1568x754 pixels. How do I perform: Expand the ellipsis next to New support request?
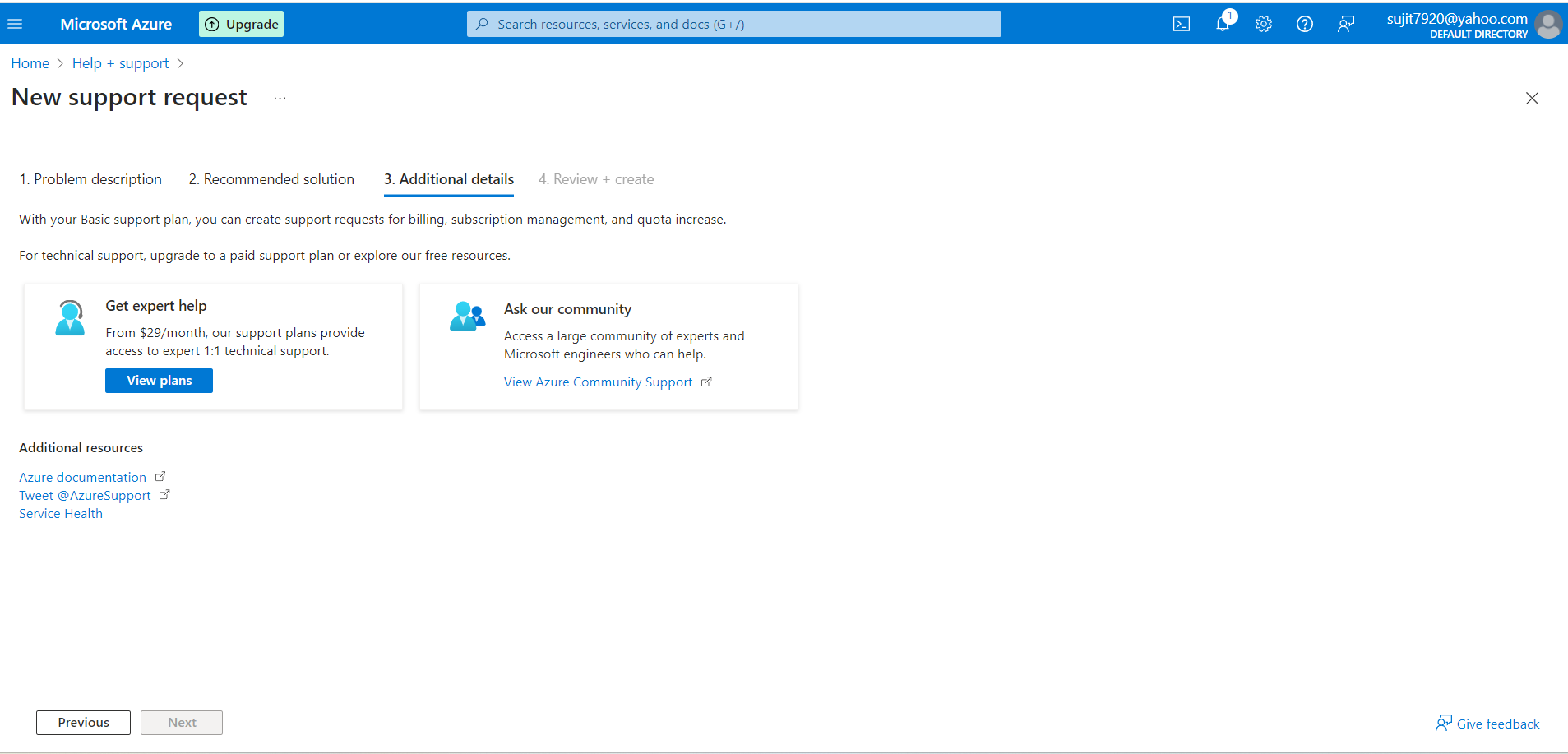tap(279, 97)
